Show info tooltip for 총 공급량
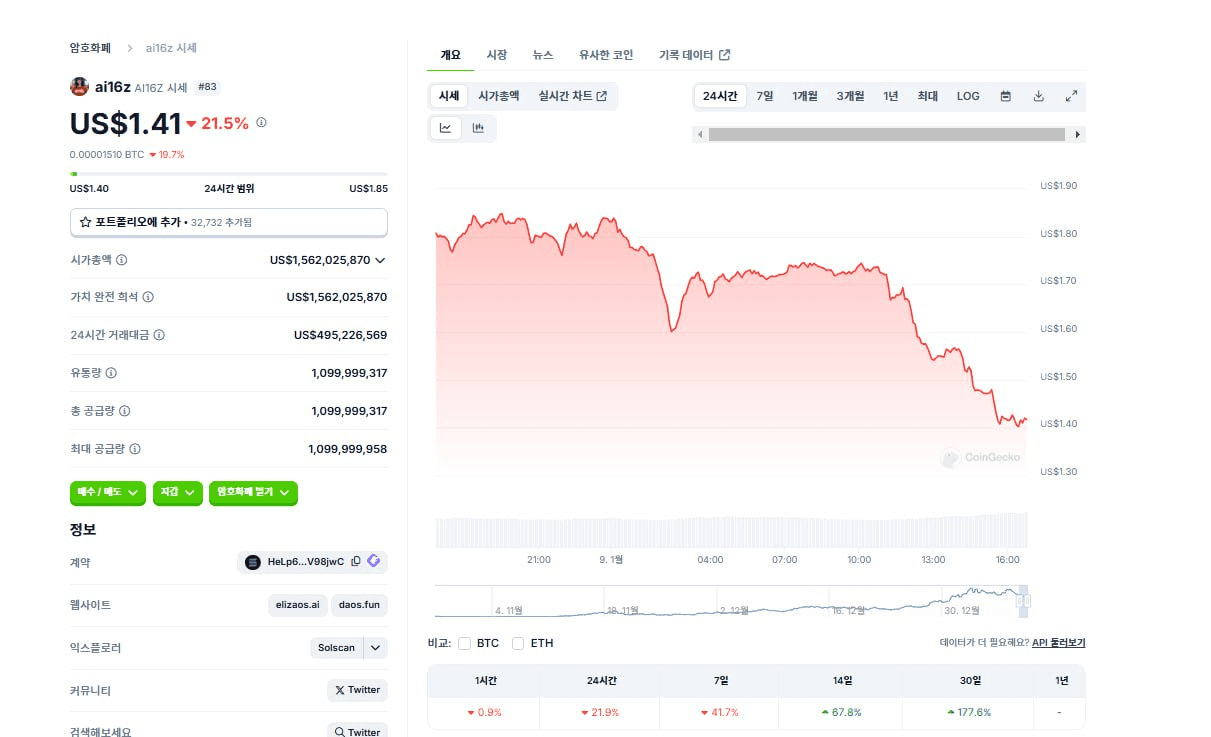 (124, 411)
